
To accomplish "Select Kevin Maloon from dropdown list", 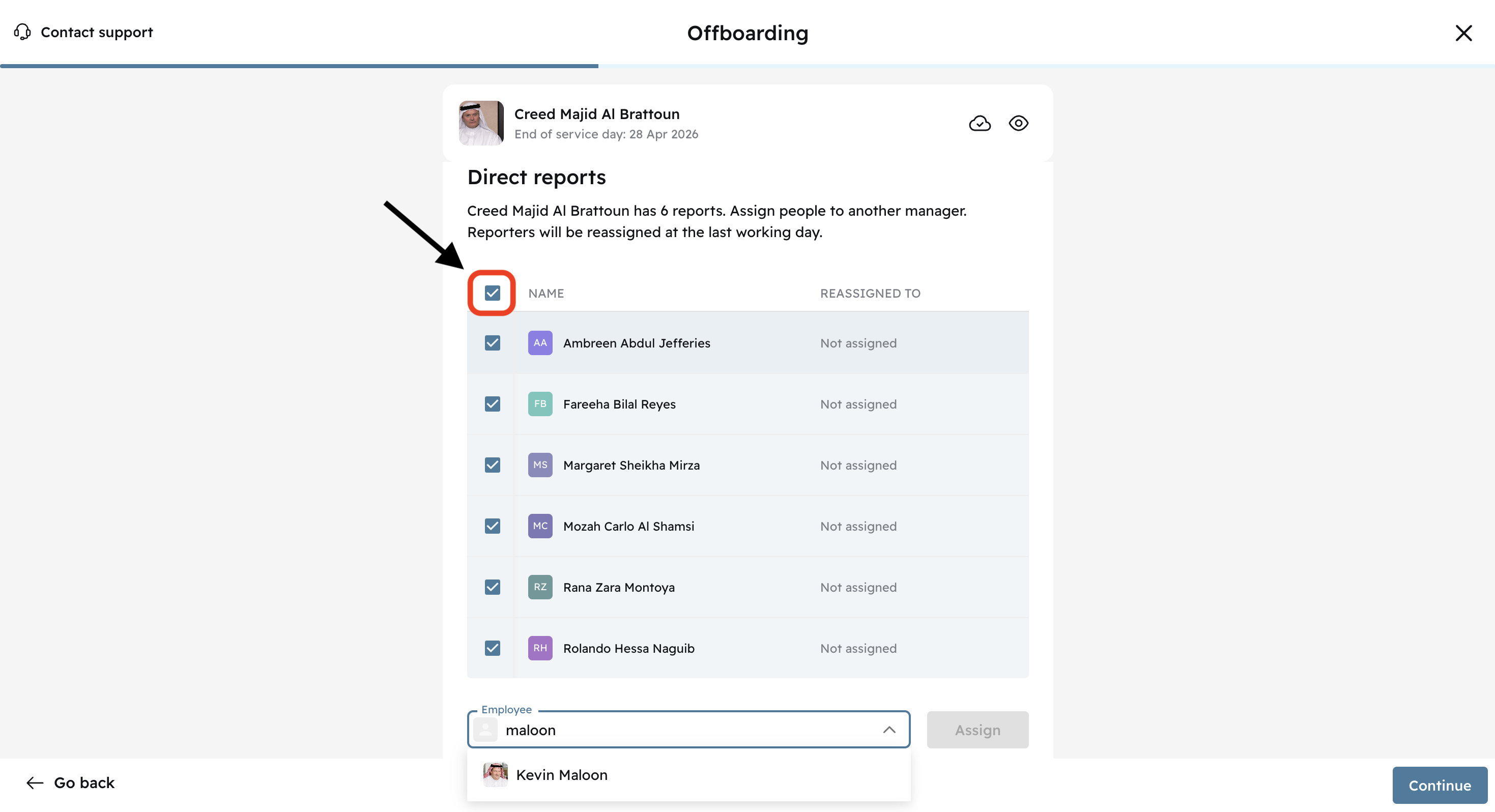I will click(x=561, y=775).
